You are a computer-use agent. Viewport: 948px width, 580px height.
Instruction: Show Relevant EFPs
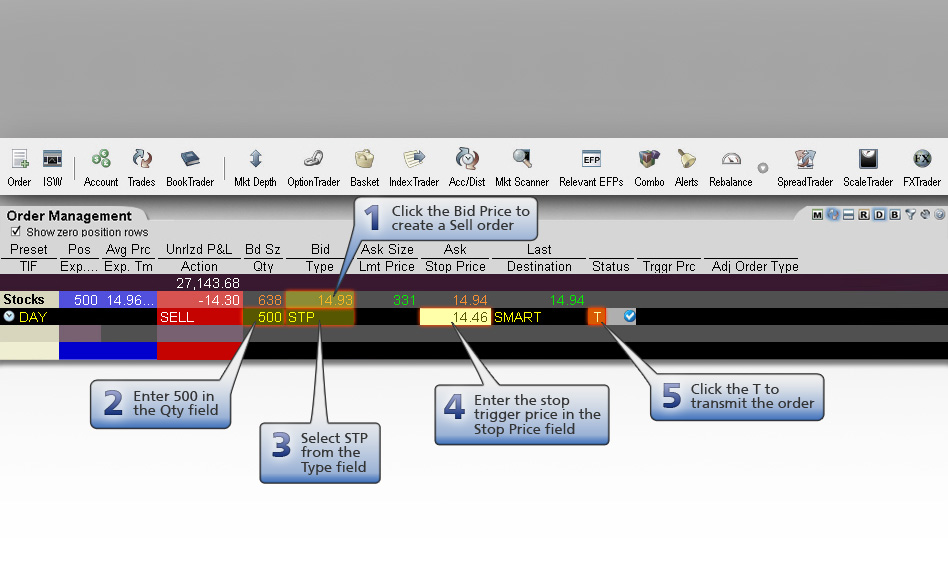point(591,168)
